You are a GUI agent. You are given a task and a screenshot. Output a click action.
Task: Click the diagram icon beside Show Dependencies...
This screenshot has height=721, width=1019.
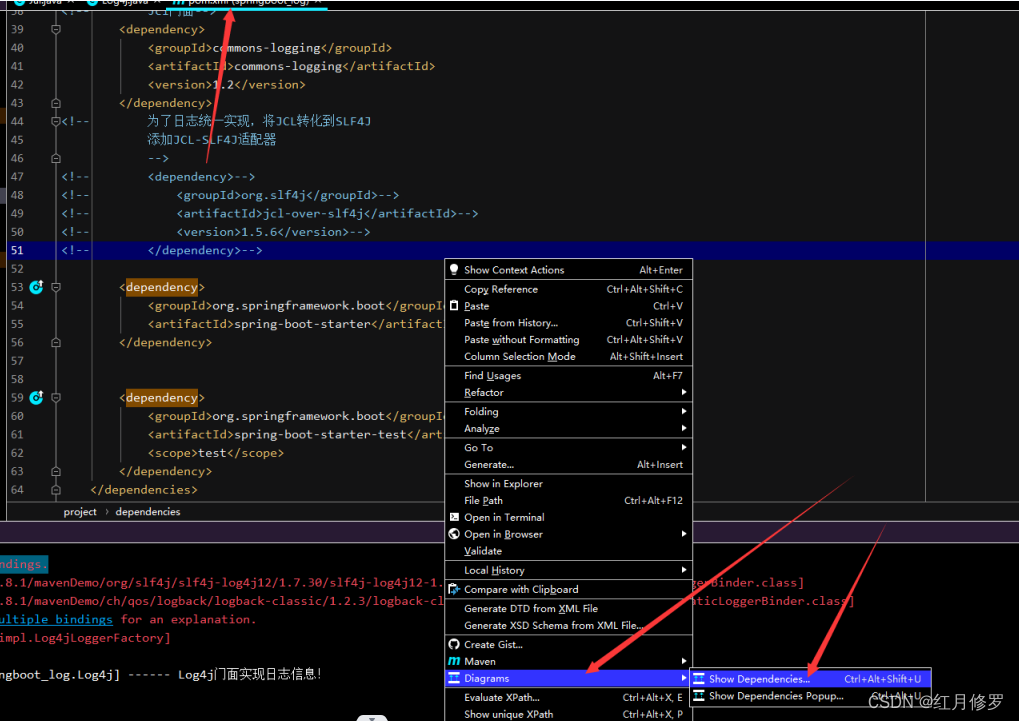coord(699,679)
